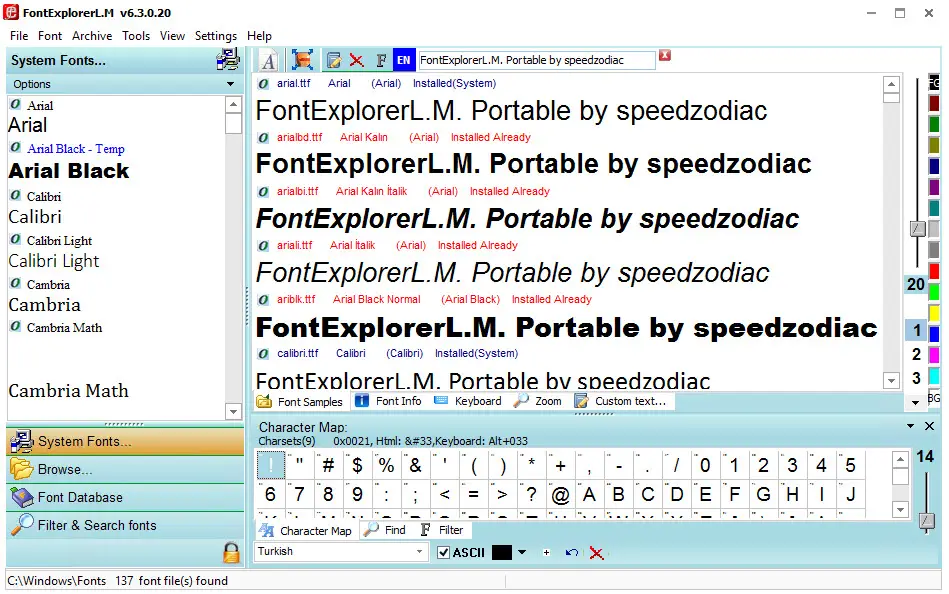Viewport: 949px width, 594px height.
Task: Click the Browse... button
Action: [x=65, y=469]
